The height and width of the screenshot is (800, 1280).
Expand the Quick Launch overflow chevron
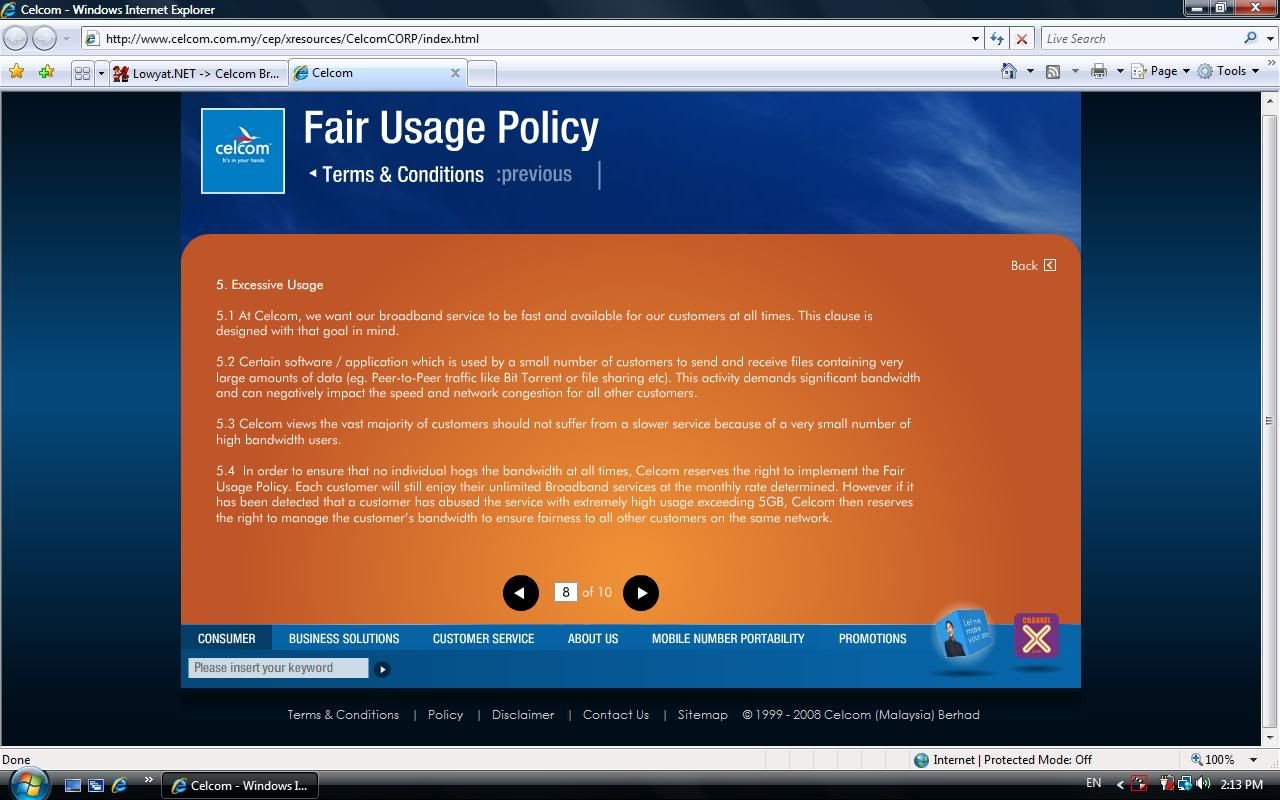tap(149, 781)
